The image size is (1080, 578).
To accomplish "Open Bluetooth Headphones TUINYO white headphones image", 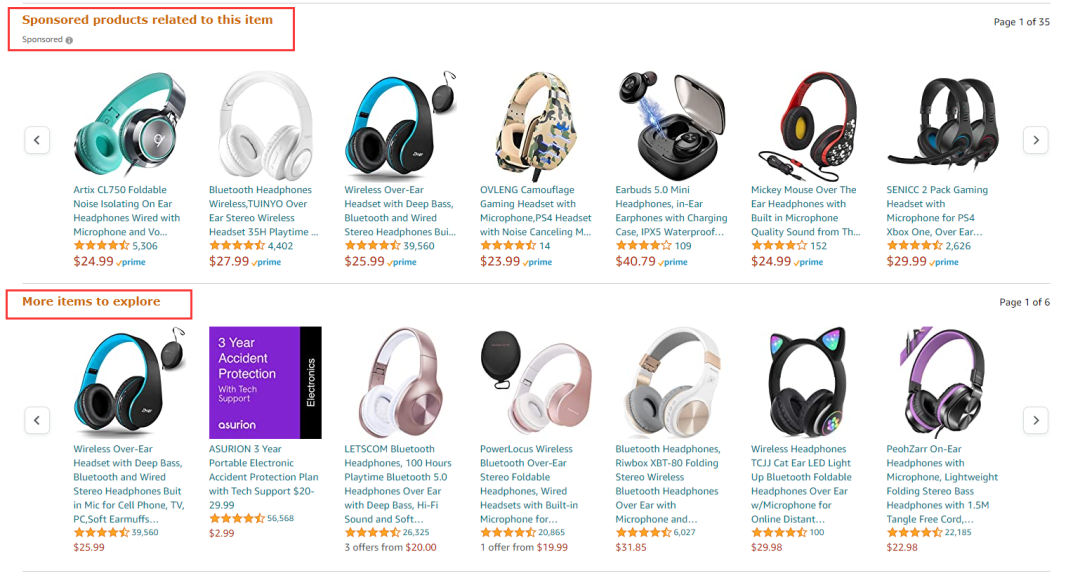I will (265, 124).
